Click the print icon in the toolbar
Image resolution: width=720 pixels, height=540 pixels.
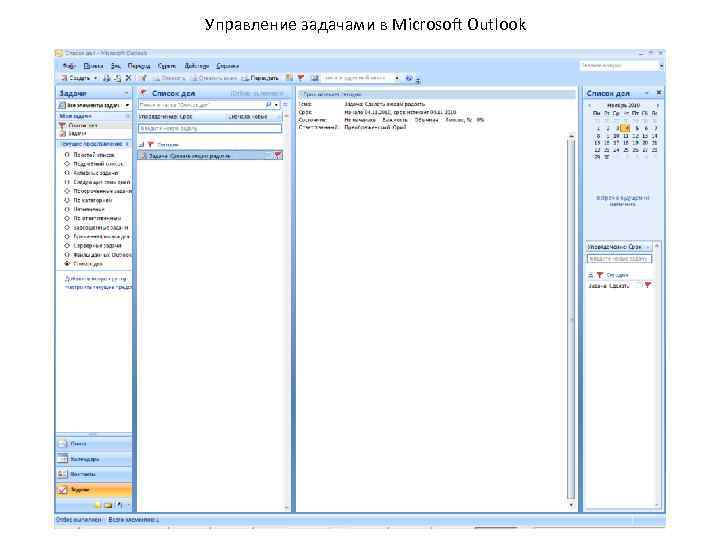(107, 79)
